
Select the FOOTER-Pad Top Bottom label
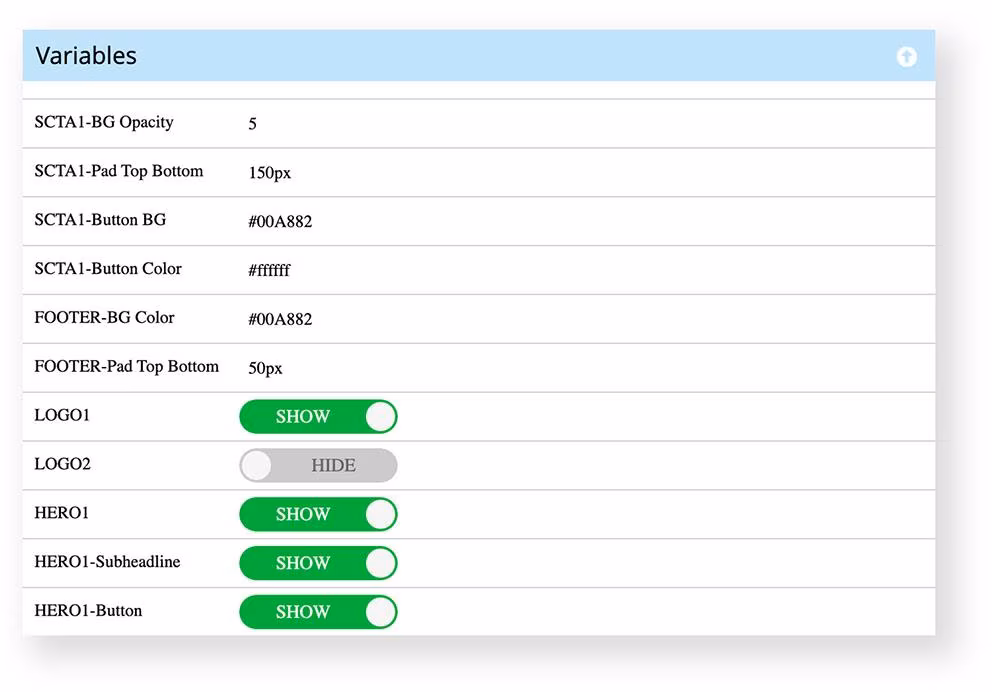tap(126, 367)
